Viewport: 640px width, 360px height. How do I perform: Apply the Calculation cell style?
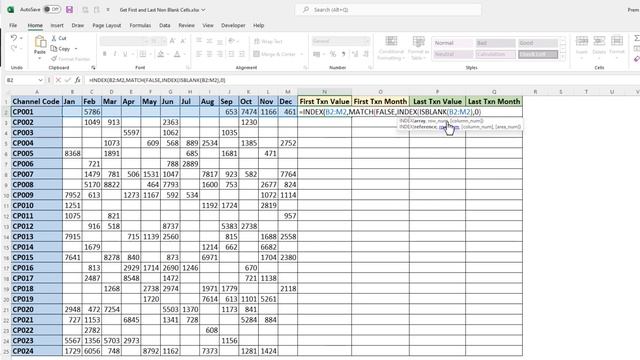496,54
